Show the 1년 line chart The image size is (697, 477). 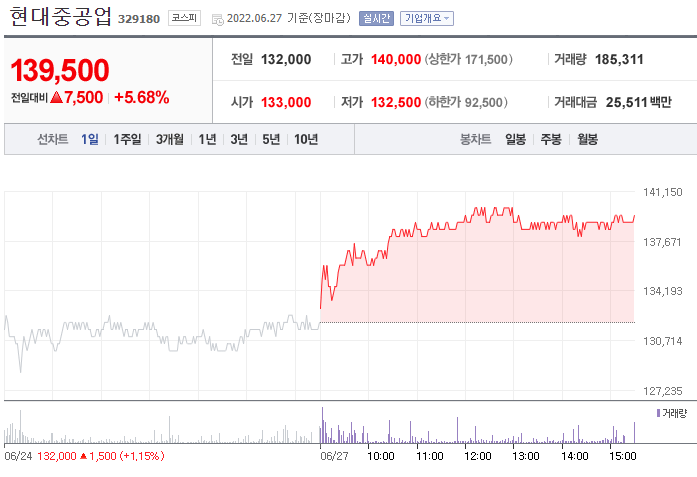207,140
